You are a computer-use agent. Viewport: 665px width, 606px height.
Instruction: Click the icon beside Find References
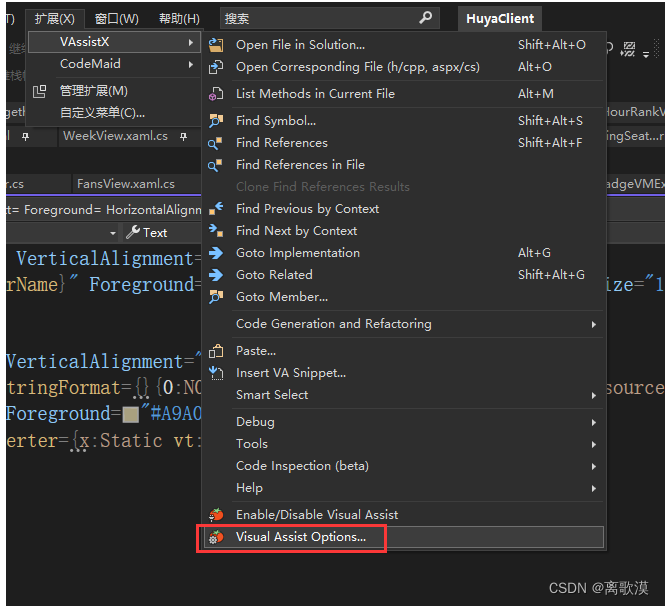(215, 143)
